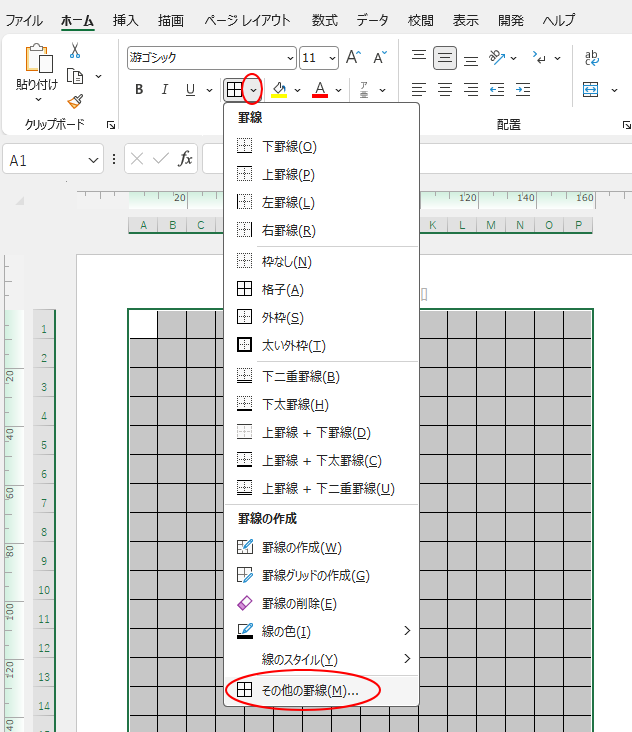
Task: Click the decrease indent icon
Action: click(x=497, y=89)
